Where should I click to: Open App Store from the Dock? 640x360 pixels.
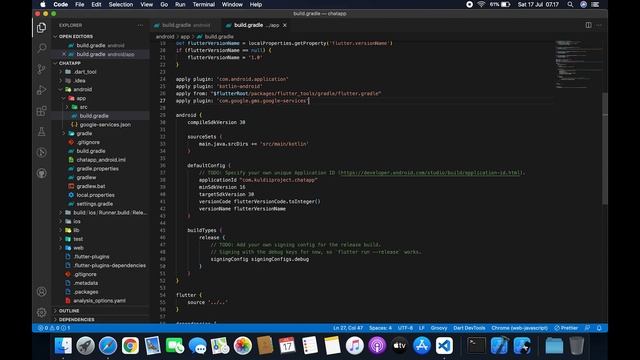tap(422, 346)
